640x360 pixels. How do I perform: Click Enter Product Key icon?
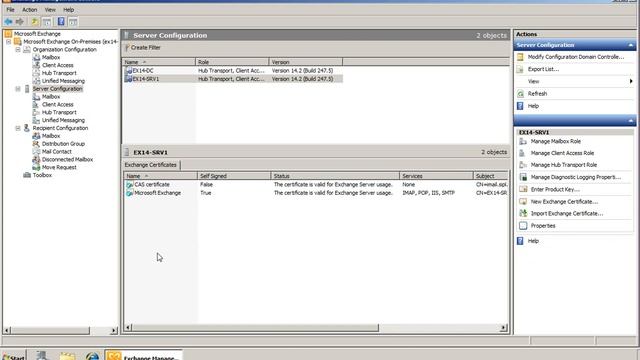click(523, 189)
